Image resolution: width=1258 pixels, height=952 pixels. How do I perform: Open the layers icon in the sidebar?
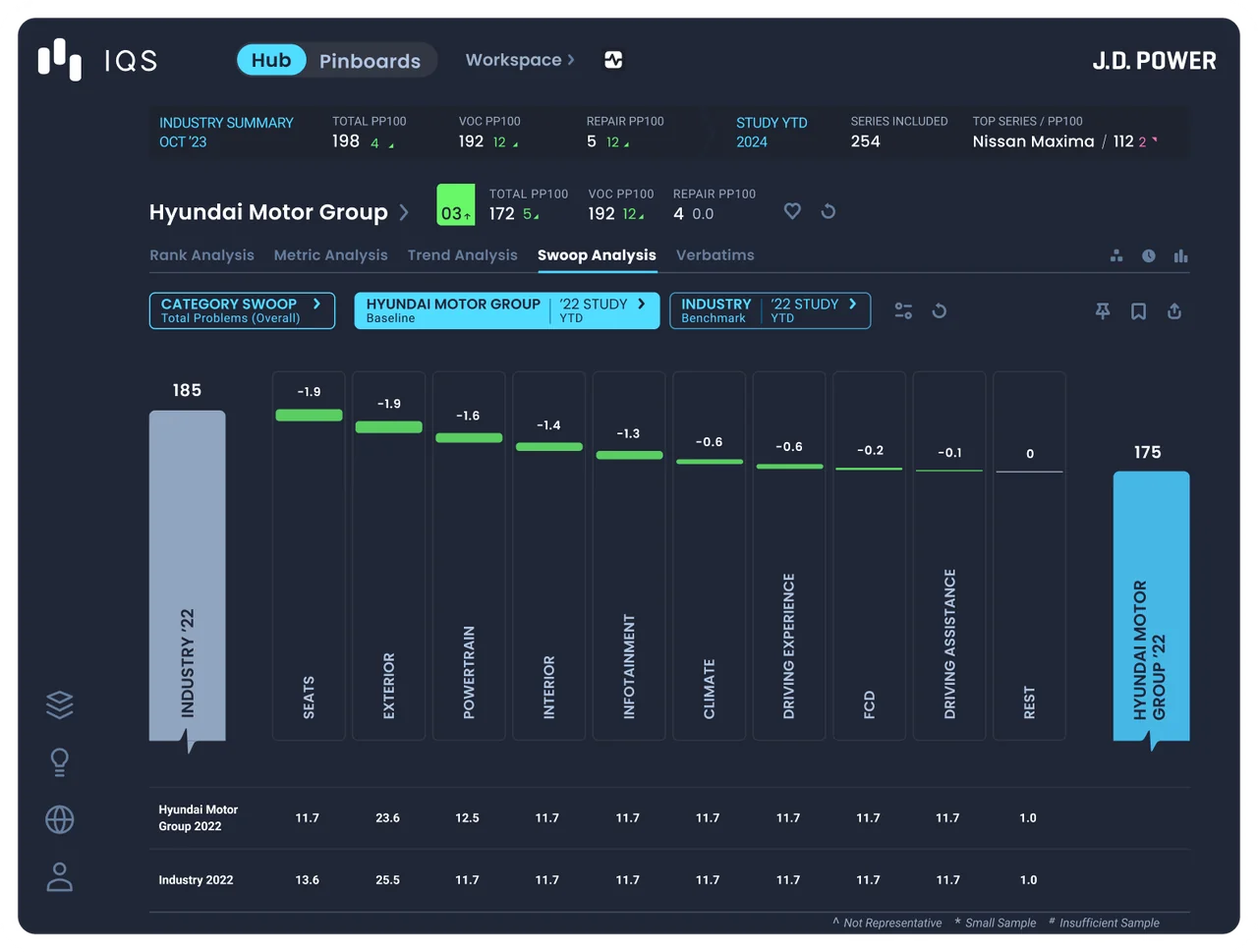click(x=60, y=705)
